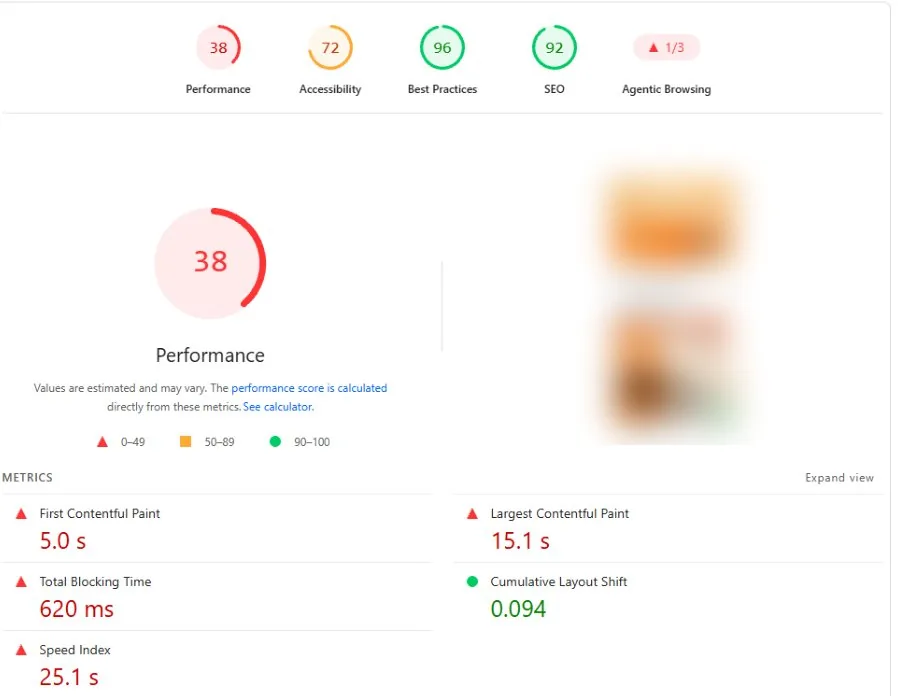
Task: Click the red triangle beside First Contentful Paint
Action: pos(21,514)
